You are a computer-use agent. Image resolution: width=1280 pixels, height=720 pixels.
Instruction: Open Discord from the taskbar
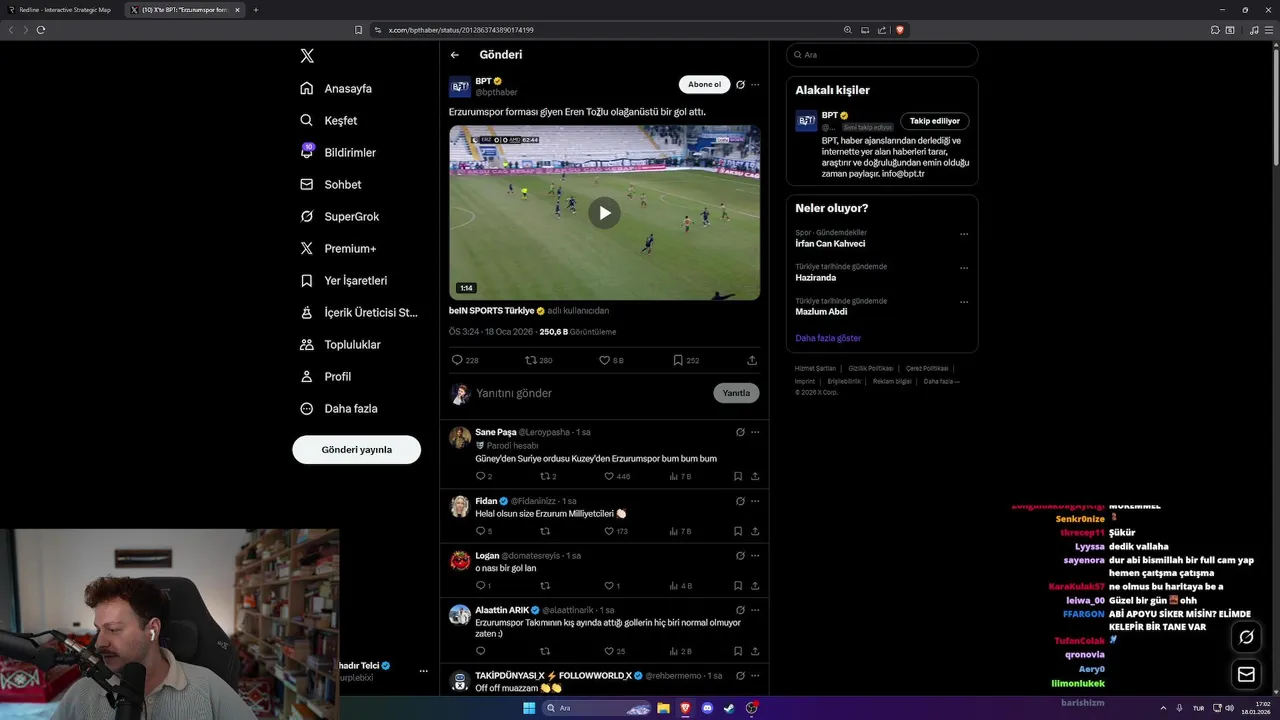click(x=707, y=708)
